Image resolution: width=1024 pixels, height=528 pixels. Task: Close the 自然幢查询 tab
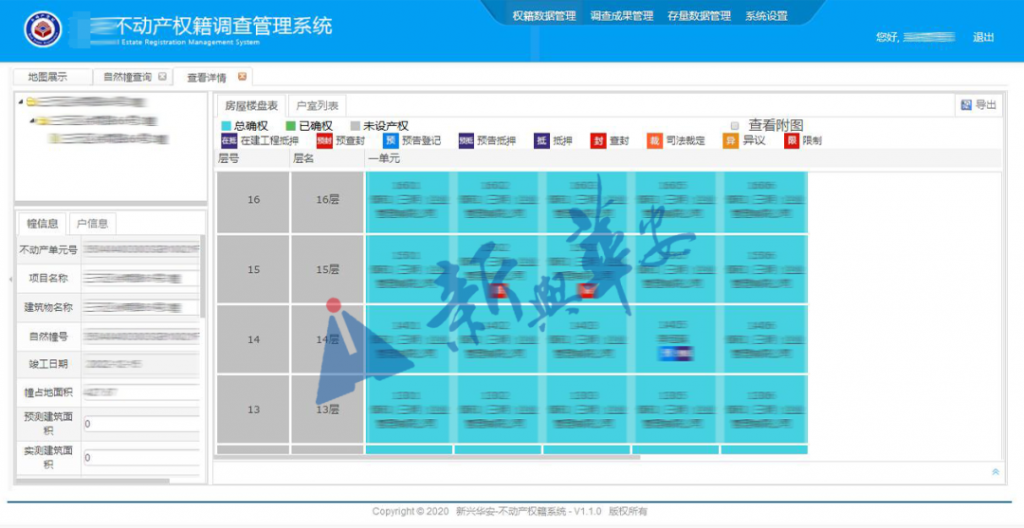(x=162, y=77)
